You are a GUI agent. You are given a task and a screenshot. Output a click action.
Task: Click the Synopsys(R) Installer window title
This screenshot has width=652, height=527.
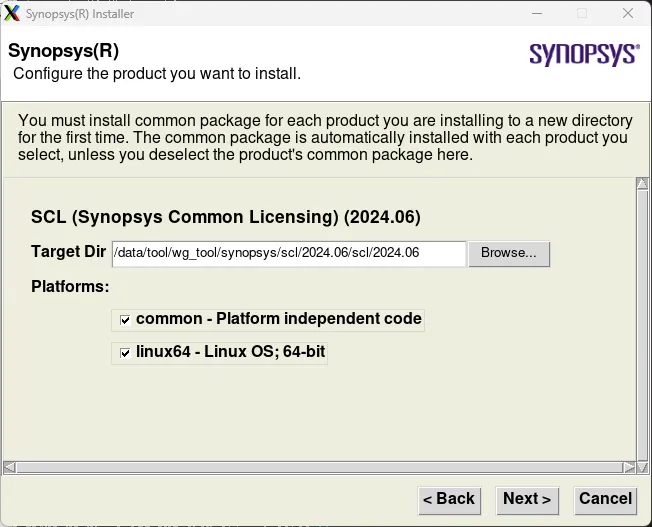[x=80, y=14]
